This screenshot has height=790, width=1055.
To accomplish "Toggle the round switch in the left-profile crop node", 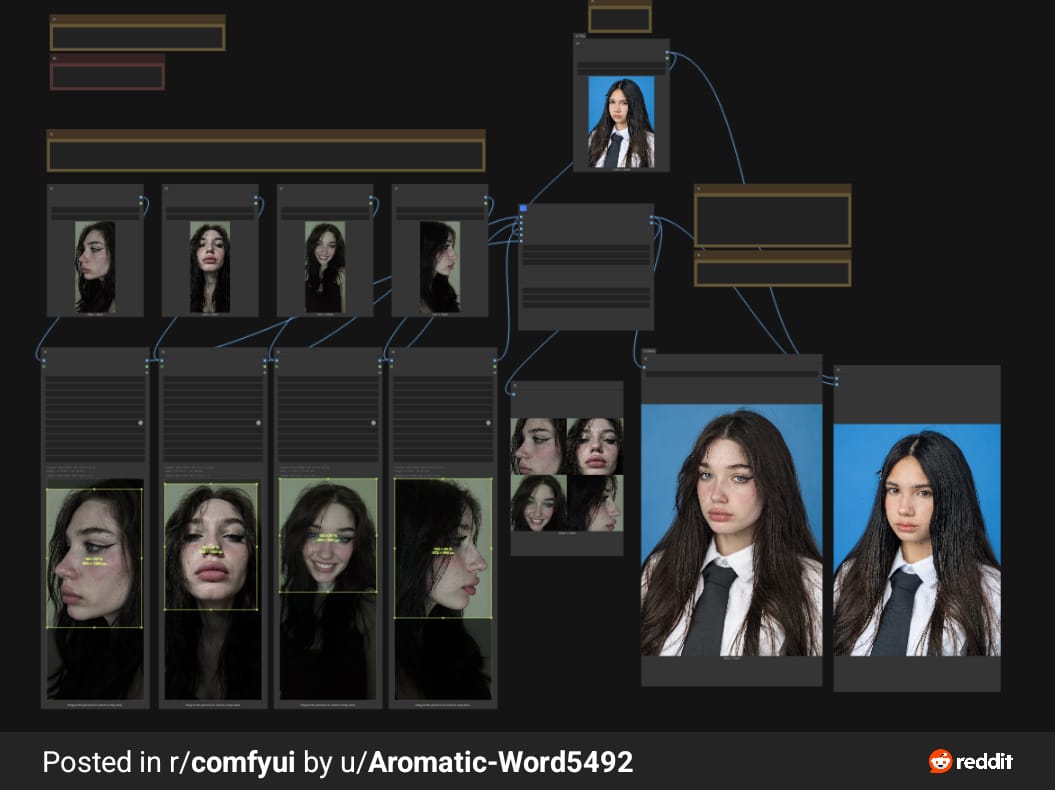I will [x=140, y=423].
